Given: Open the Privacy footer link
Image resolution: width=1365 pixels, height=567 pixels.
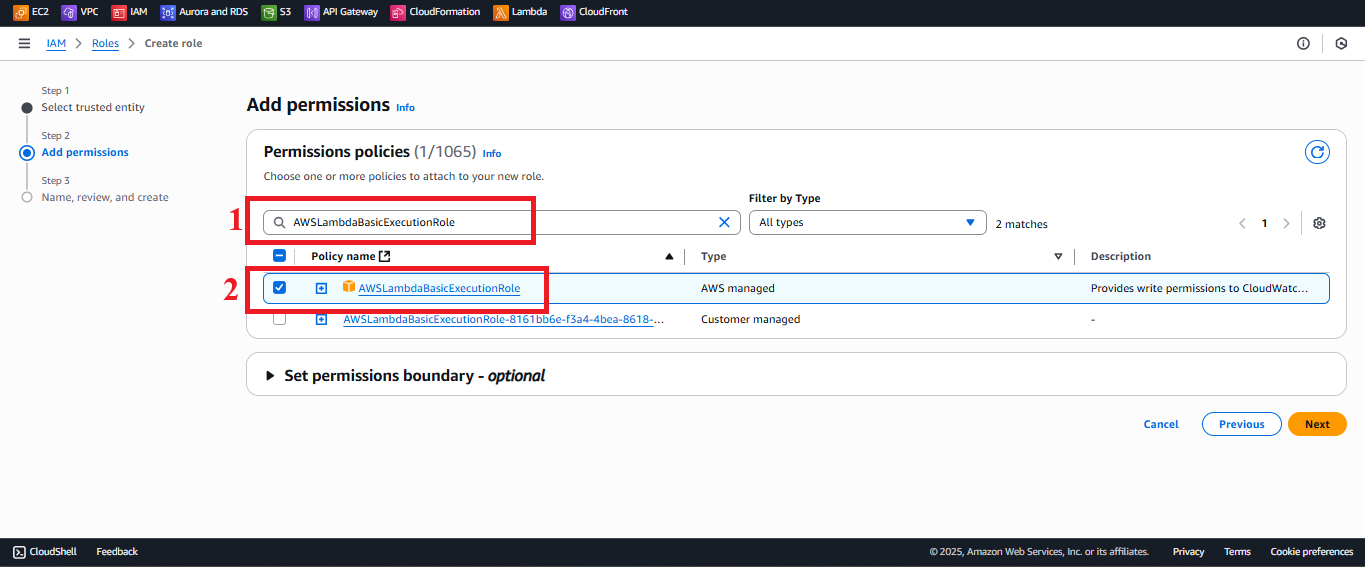Looking at the screenshot, I should [1188, 551].
